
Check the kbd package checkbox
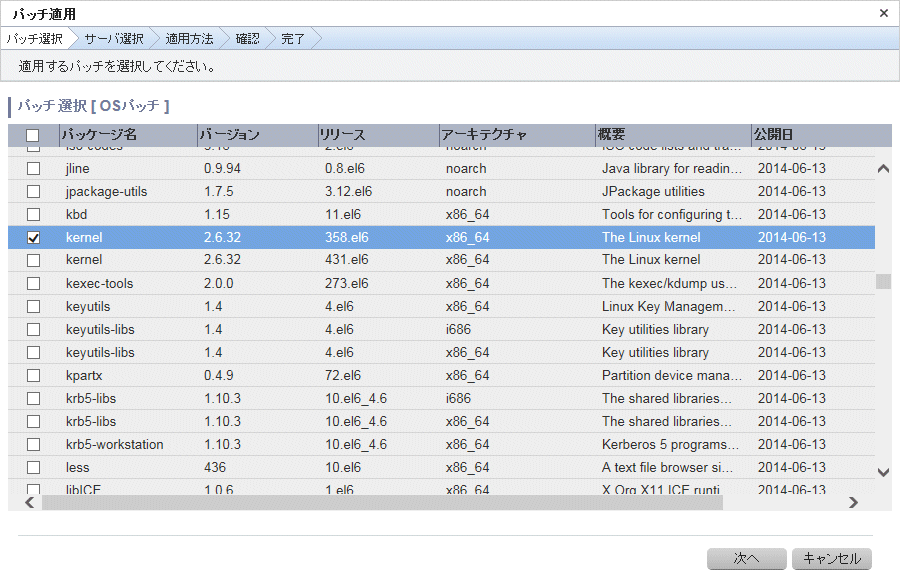click(x=33, y=215)
